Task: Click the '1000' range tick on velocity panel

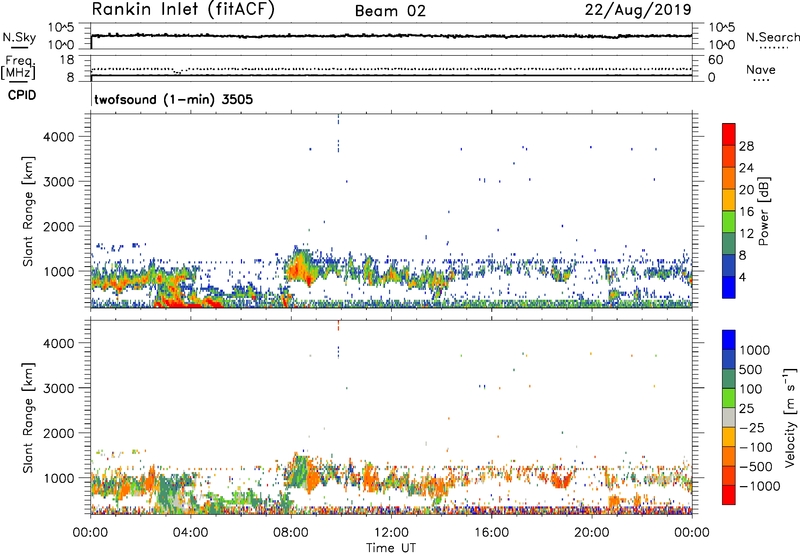Action: click(x=59, y=478)
